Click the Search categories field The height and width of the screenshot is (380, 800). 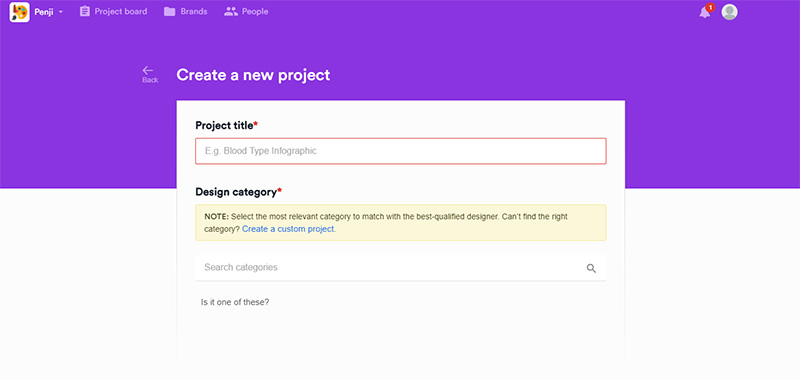point(401,267)
